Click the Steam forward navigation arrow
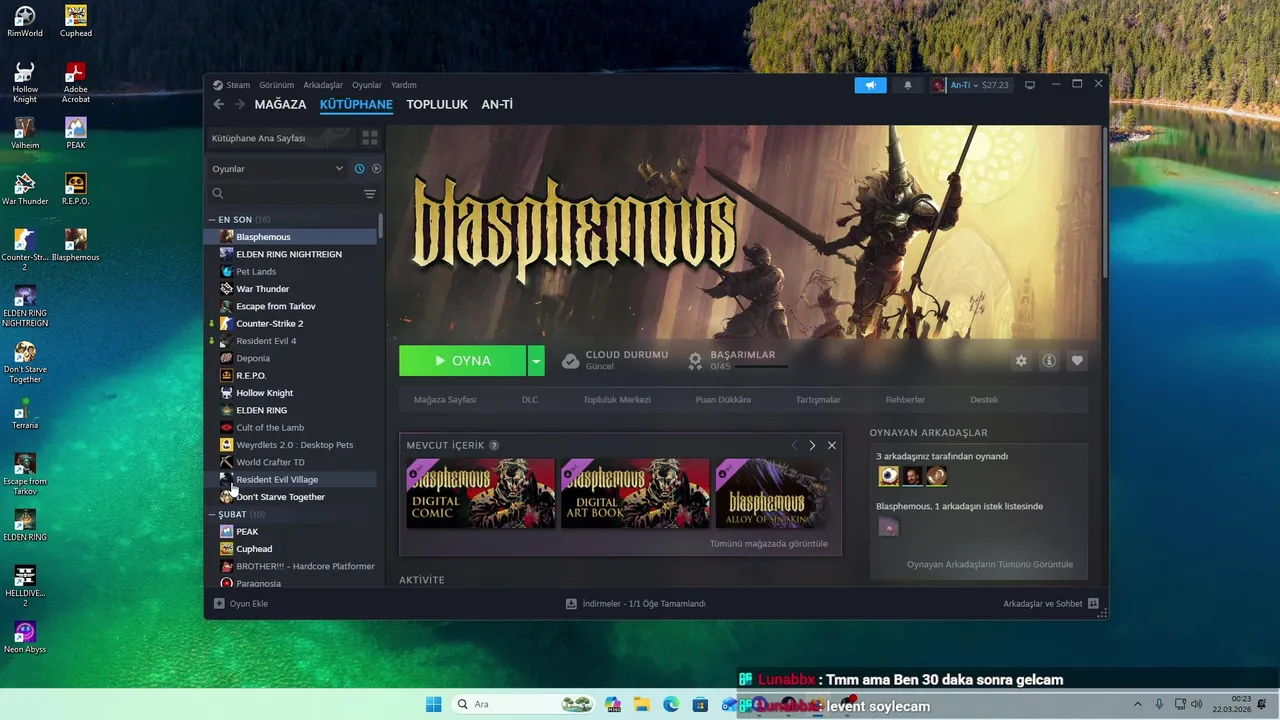Image resolution: width=1280 pixels, height=720 pixels. coord(240,104)
